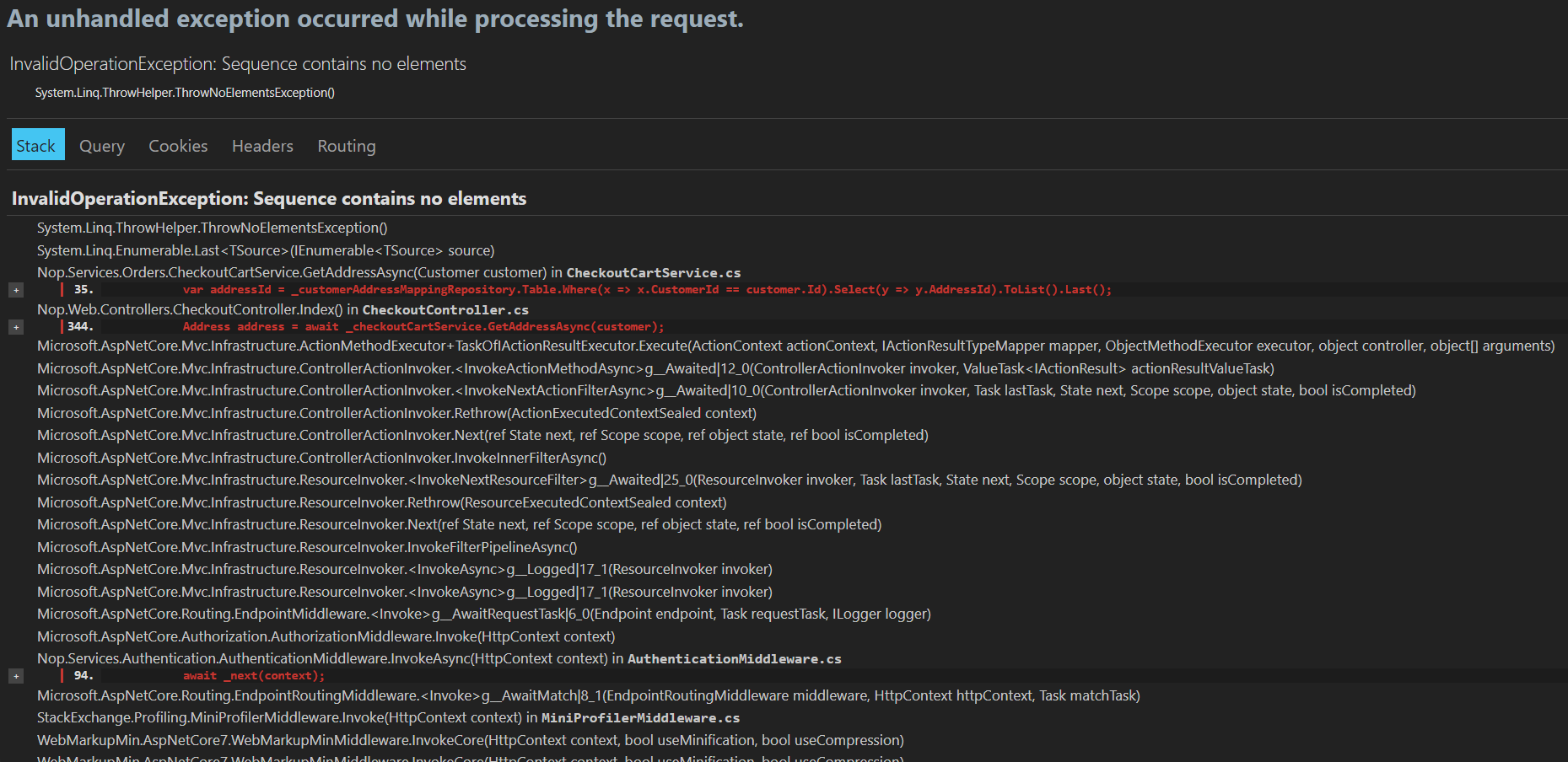Click the EndpointMiddleware Invoke stack frame
The image size is (1568, 762).
483,614
